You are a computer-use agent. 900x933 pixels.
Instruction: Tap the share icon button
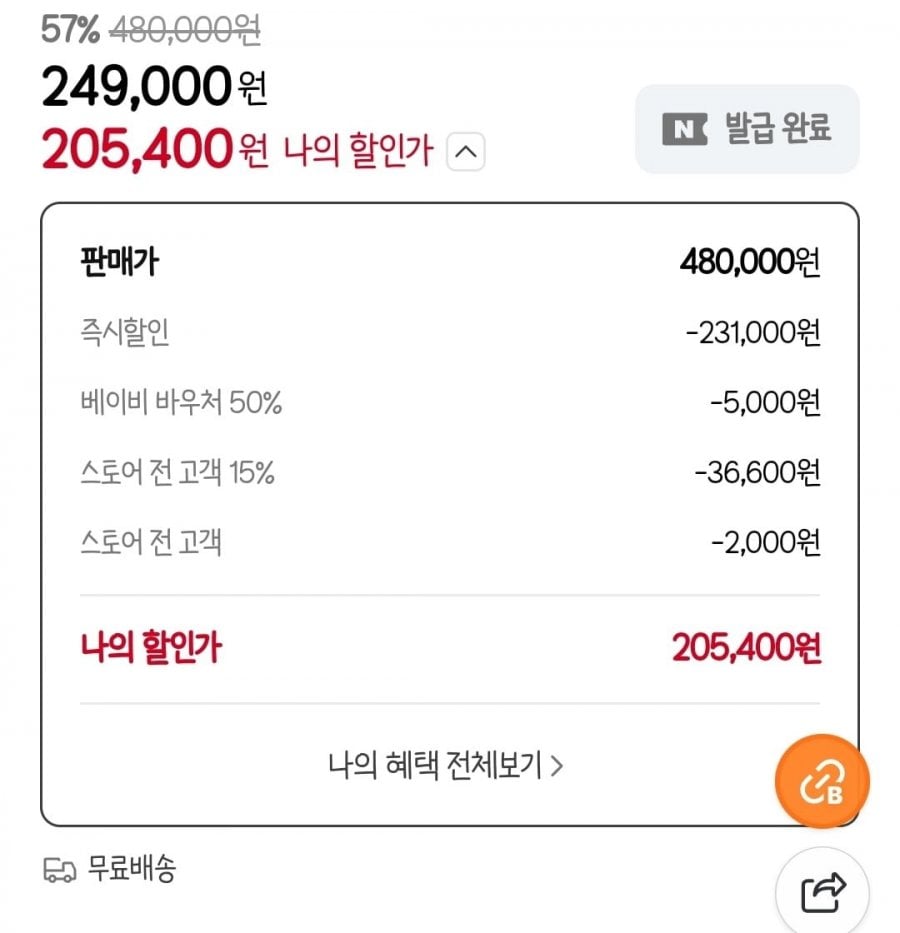pos(824,889)
